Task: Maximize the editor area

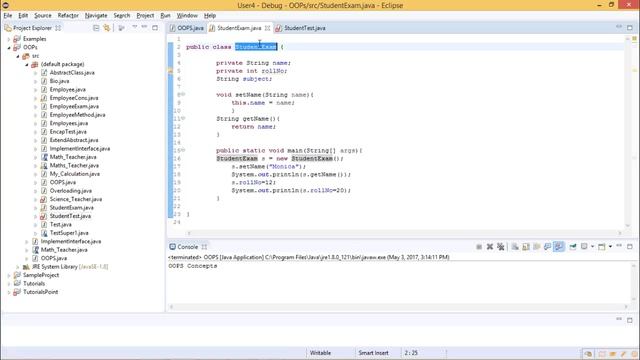Action: pyautogui.click(x=630, y=28)
